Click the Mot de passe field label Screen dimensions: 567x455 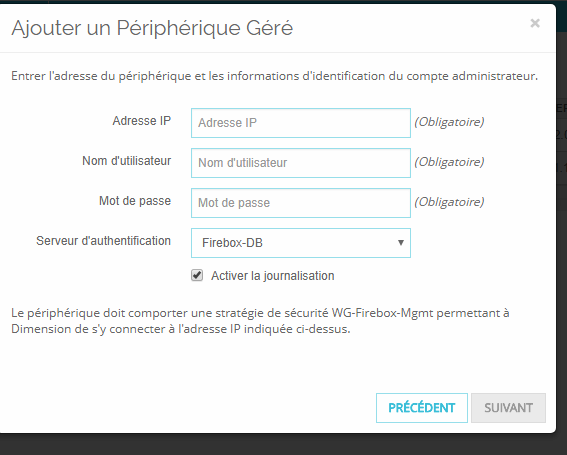(135, 201)
